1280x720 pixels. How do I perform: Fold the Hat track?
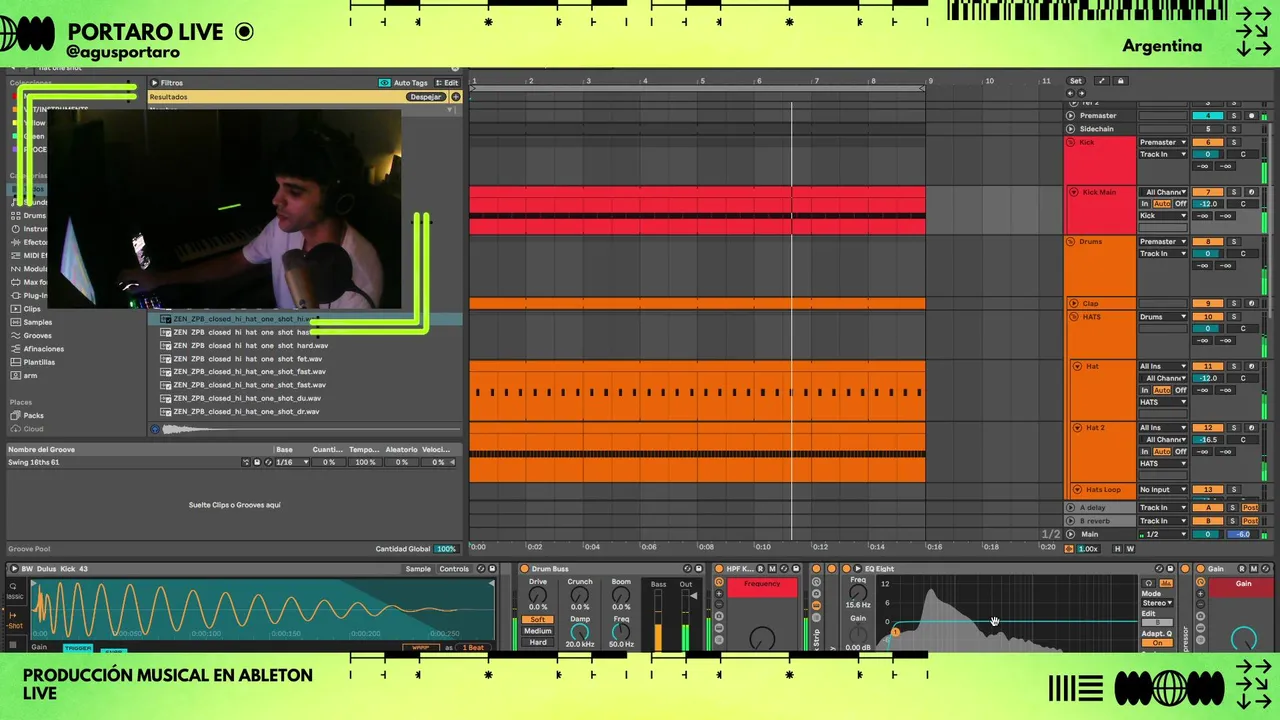[x=1079, y=367]
